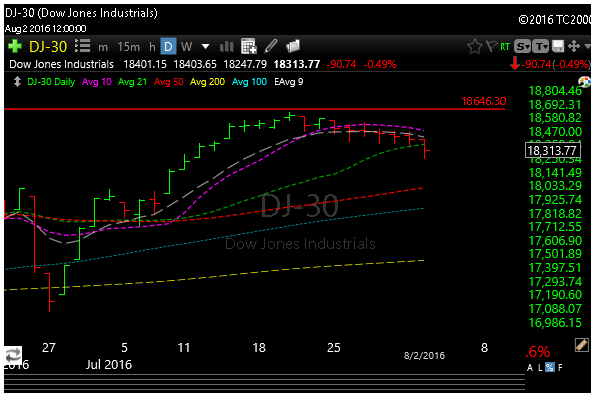The width and height of the screenshot is (591, 393).
Task: Click the DJ-30 symbol in toolbar
Action: [x=48, y=47]
